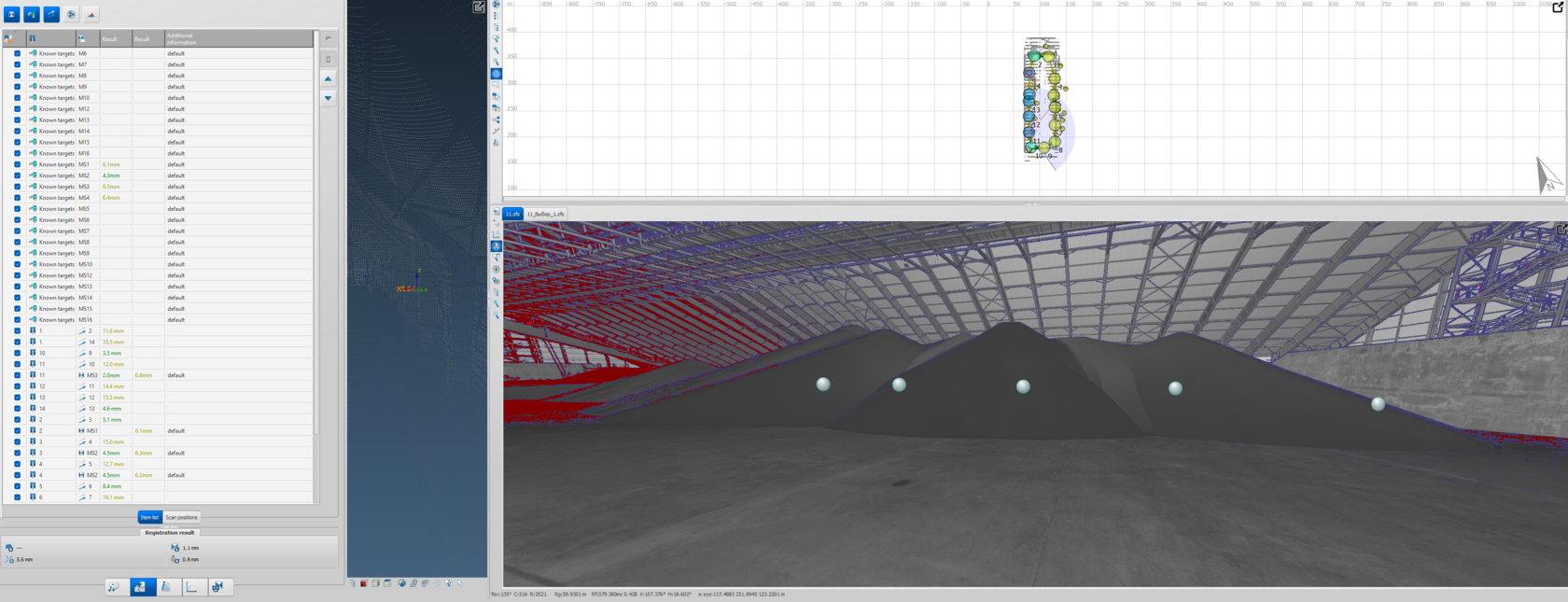Image resolution: width=1568 pixels, height=602 pixels.
Task: Select the highlighted registration step icon
Action: [x=142, y=587]
